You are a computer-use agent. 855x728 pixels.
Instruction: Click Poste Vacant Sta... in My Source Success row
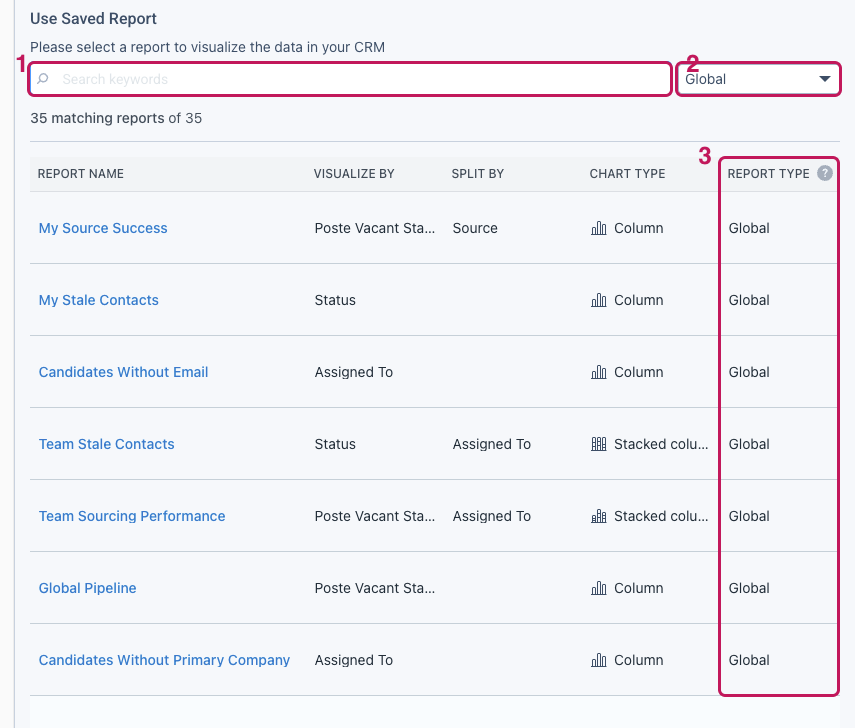point(375,228)
